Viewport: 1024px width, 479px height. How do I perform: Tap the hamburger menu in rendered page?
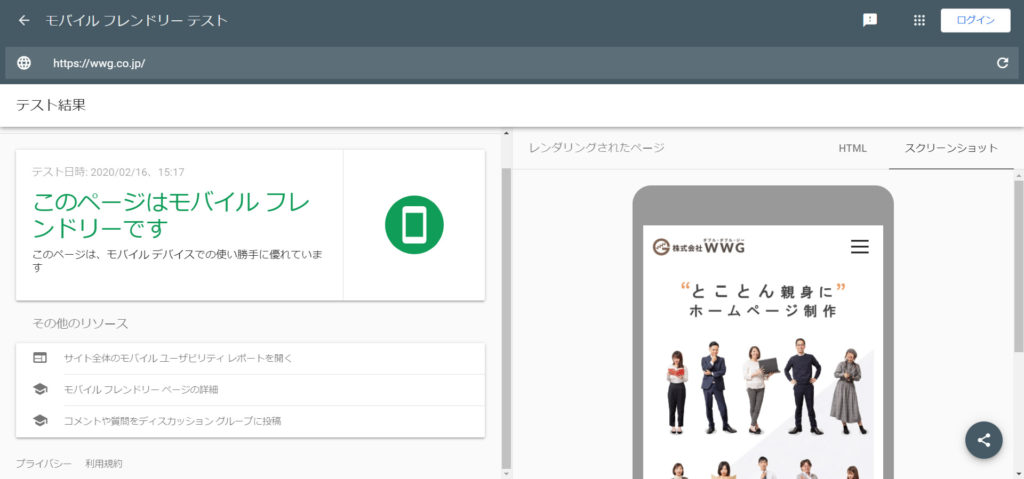tap(859, 247)
